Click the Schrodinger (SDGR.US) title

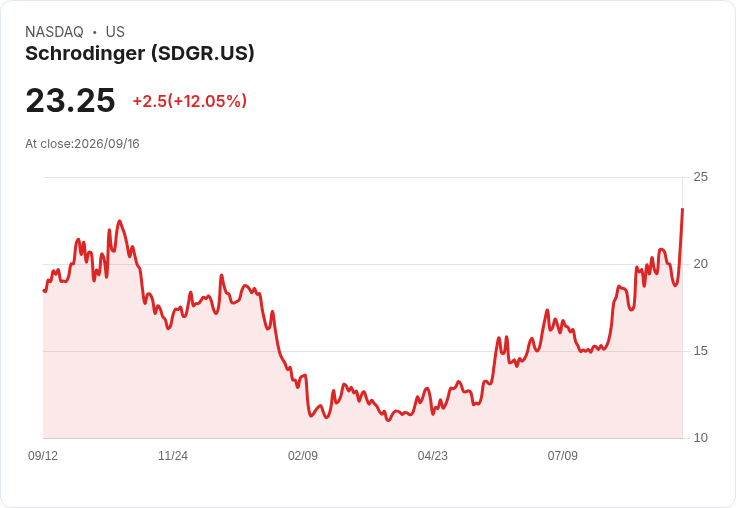tap(139, 53)
